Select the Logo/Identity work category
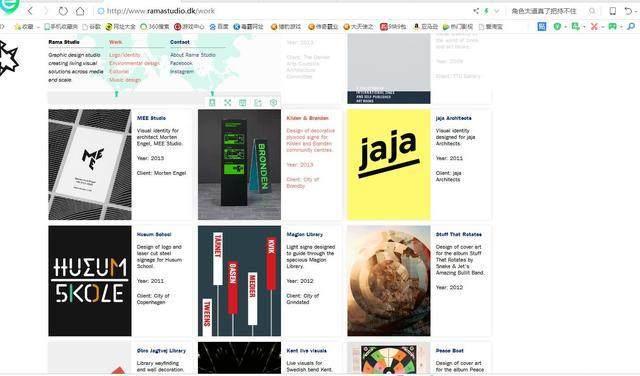Viewport: 640px width, 376px height. coord(124,55)
